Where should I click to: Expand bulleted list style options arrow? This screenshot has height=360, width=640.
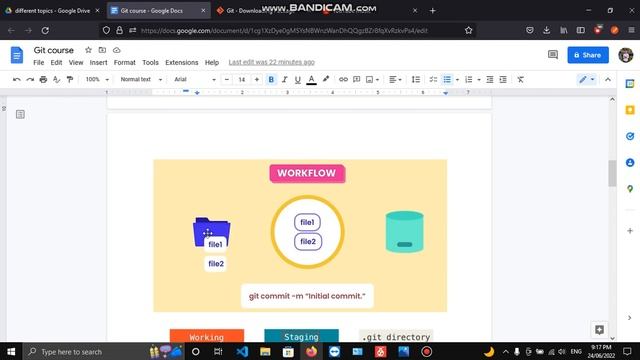[x=457, y=80]
